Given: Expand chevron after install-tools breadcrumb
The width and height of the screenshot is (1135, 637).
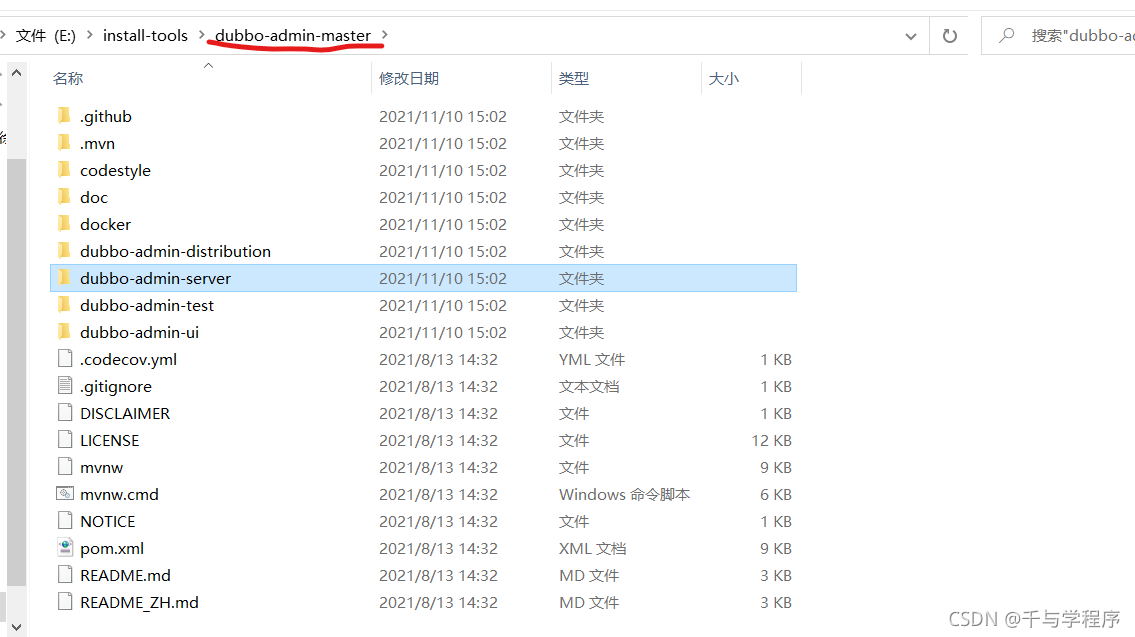Looking at the screenshot, I should pos(202,35).
